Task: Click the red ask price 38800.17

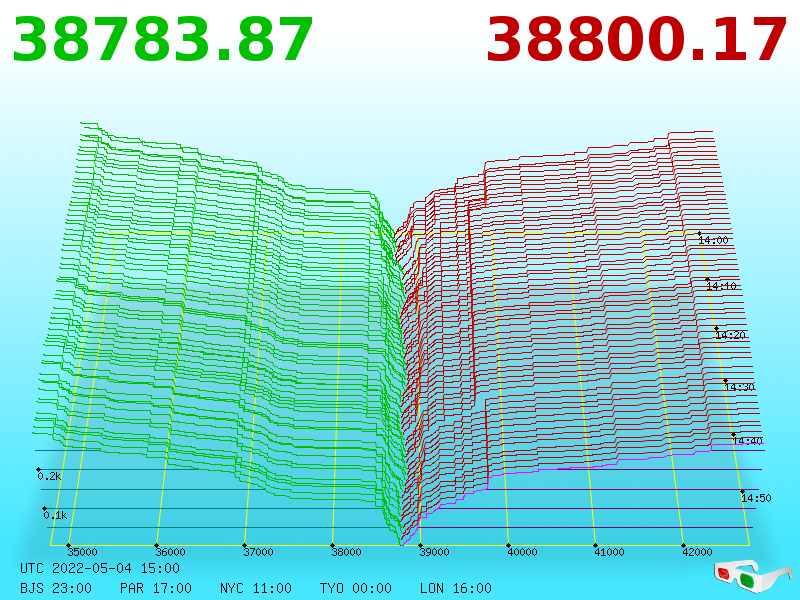Action: point(636,40)
